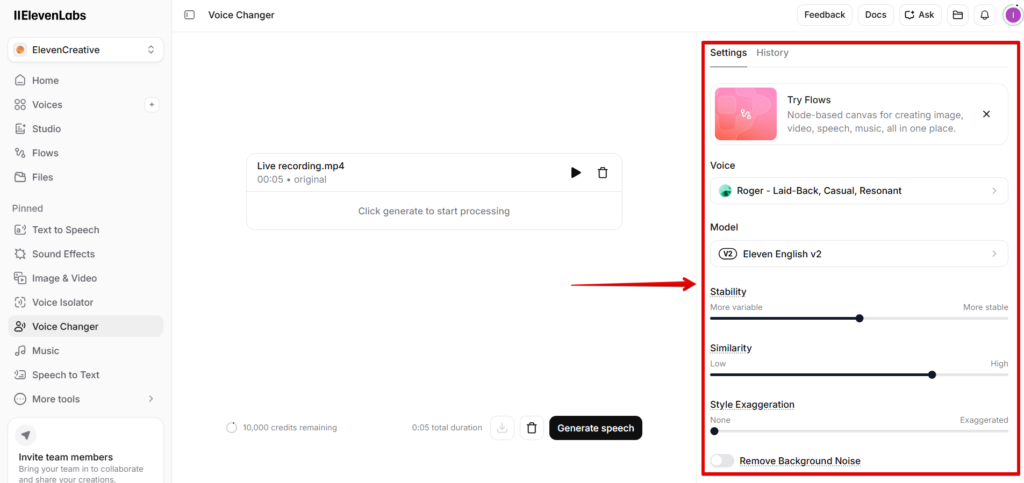Click the Style Exaggeration slider handle

pyautogui.click(x=714, y=431)
